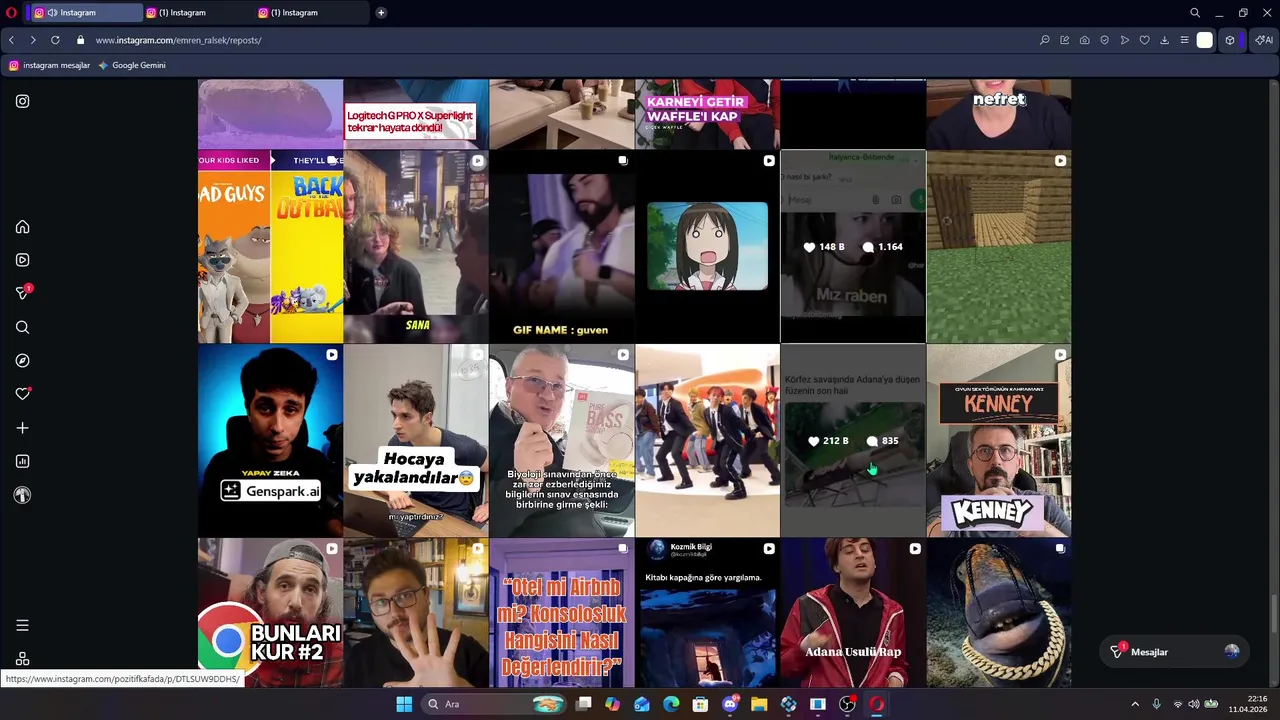Switch to the third Instagram tab
Image resolution: width=1280 pixels, height=720 pixels.
310,12
